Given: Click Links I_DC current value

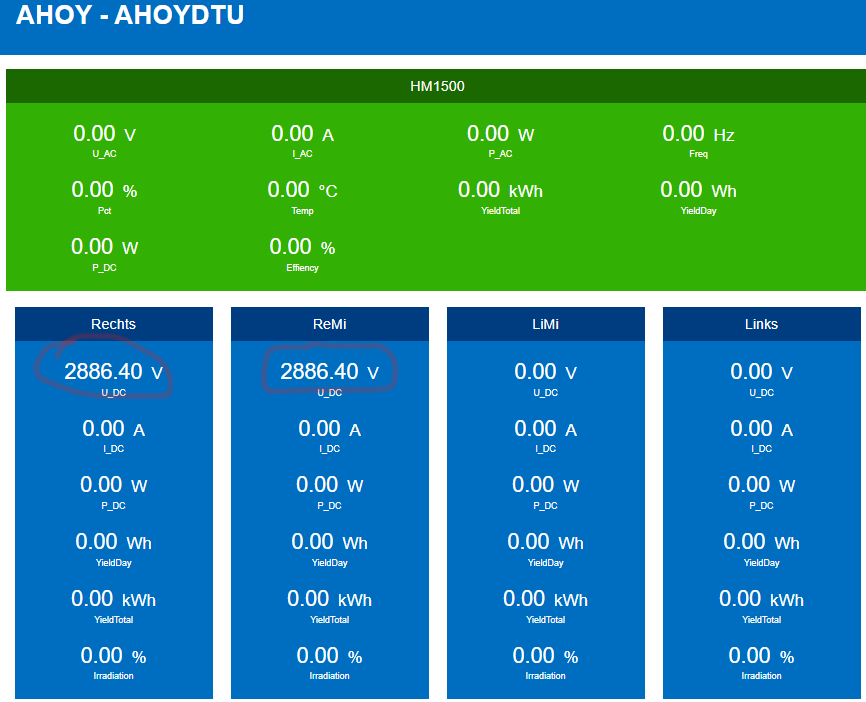Looking at the screenshot, I should 762,429.
